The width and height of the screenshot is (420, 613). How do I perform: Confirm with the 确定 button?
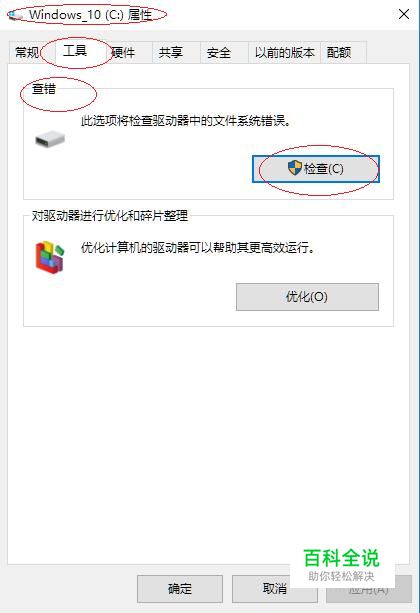[x=180, y=589]
